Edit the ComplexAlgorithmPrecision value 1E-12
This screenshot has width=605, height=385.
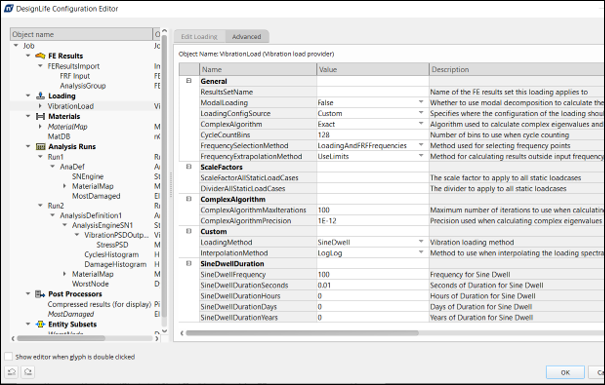(x=373, y=221)
